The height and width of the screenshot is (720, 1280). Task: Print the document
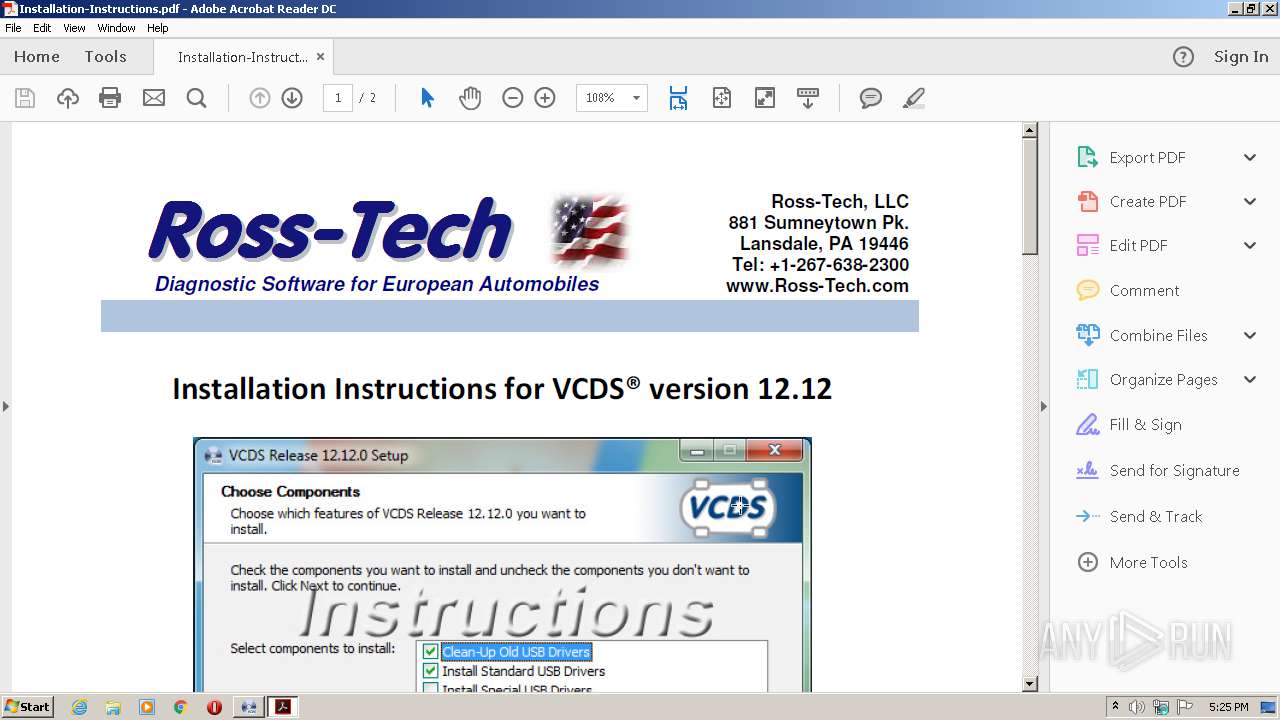coord(110,98)
